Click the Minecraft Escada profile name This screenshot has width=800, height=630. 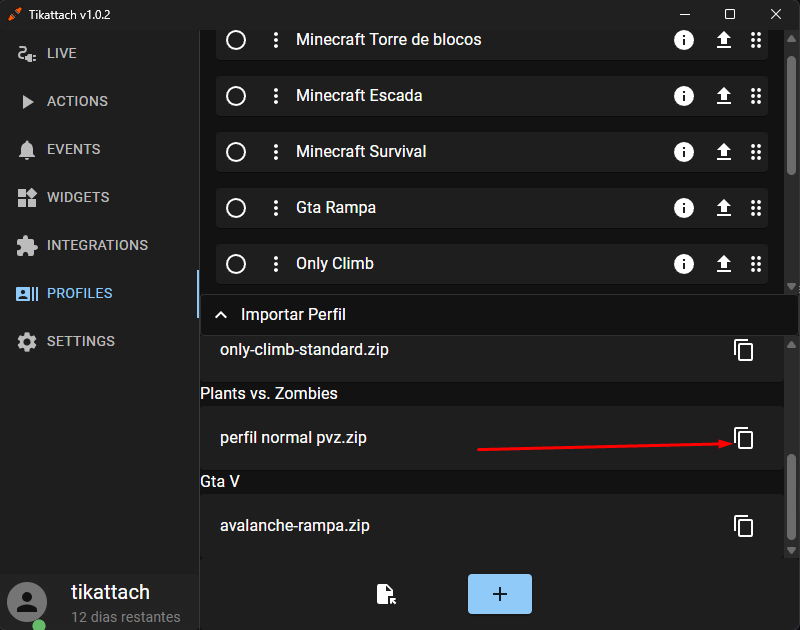[x=359, y=96]
